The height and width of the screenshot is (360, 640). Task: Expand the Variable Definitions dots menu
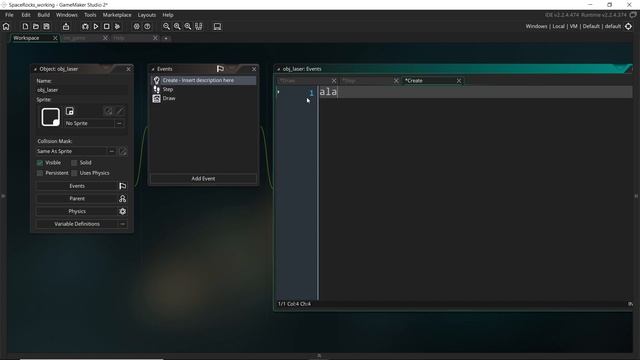pos(122,224)
